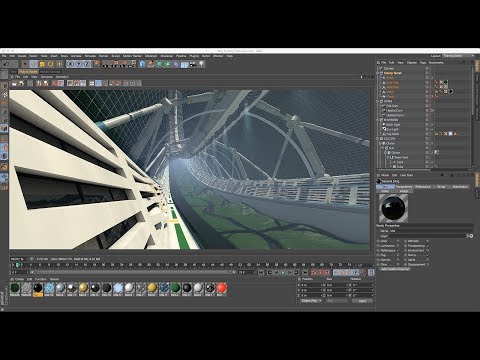Screen dimensions: 480x360
Task: Open the Objects vertical side tab
Action: 477,66
